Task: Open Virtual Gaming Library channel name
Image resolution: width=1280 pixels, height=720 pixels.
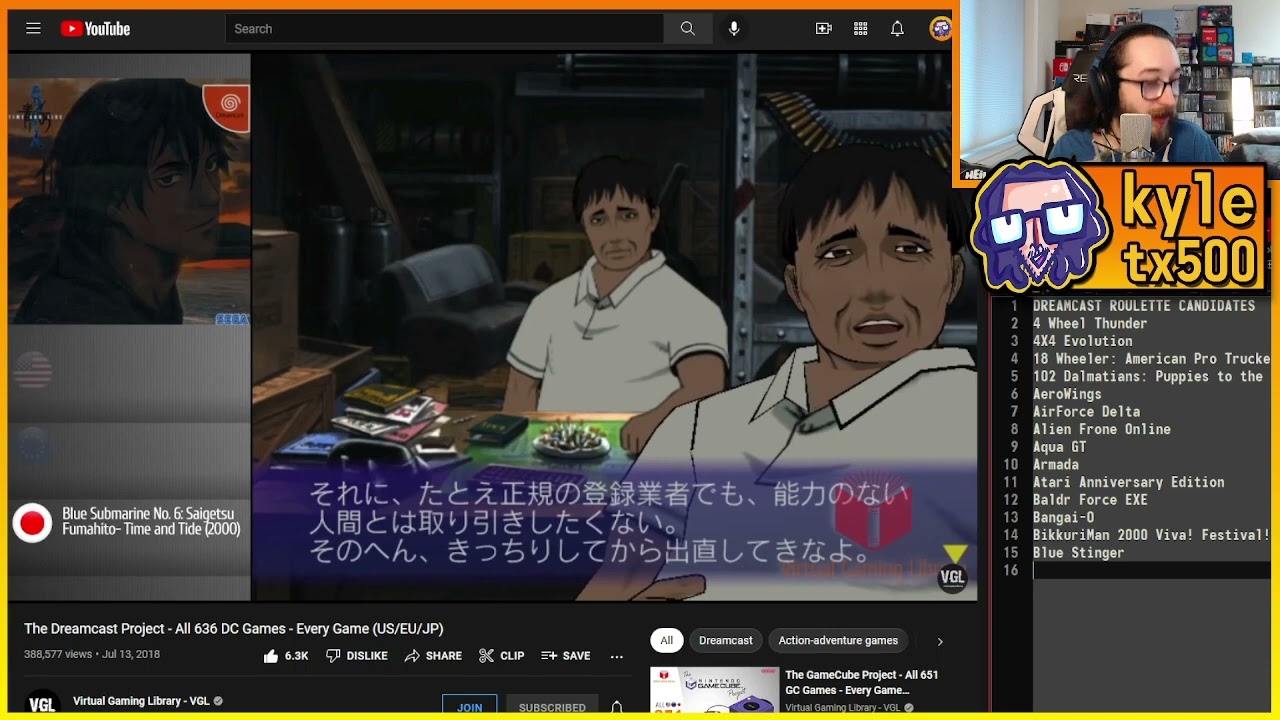Action: (141, 701)
